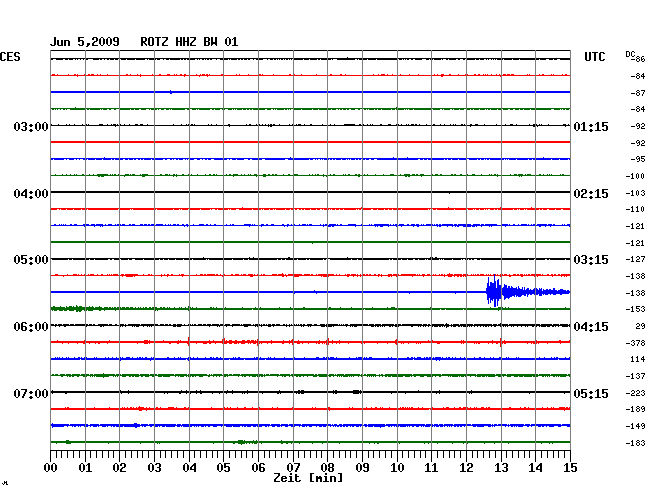Click the UTC column header
The width and height of the screenshot is (650, 494).
(x=594, y=57)
